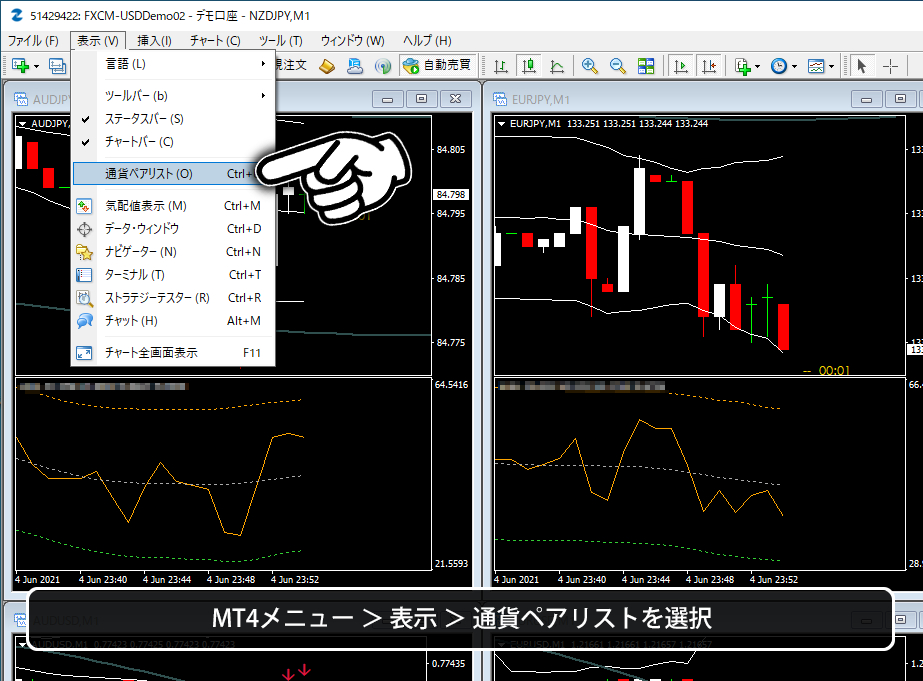Select the crosshair tool

tap(890, 66)
